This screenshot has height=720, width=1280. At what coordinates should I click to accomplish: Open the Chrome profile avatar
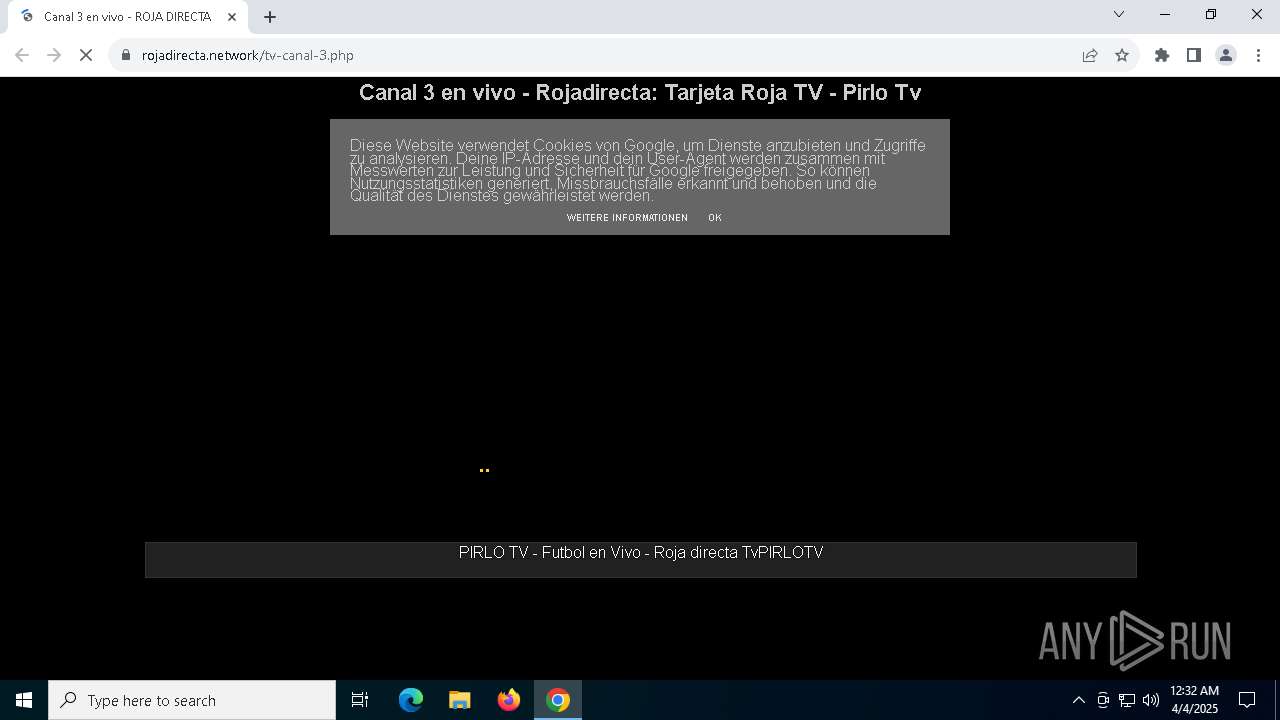click(1226, 55)
